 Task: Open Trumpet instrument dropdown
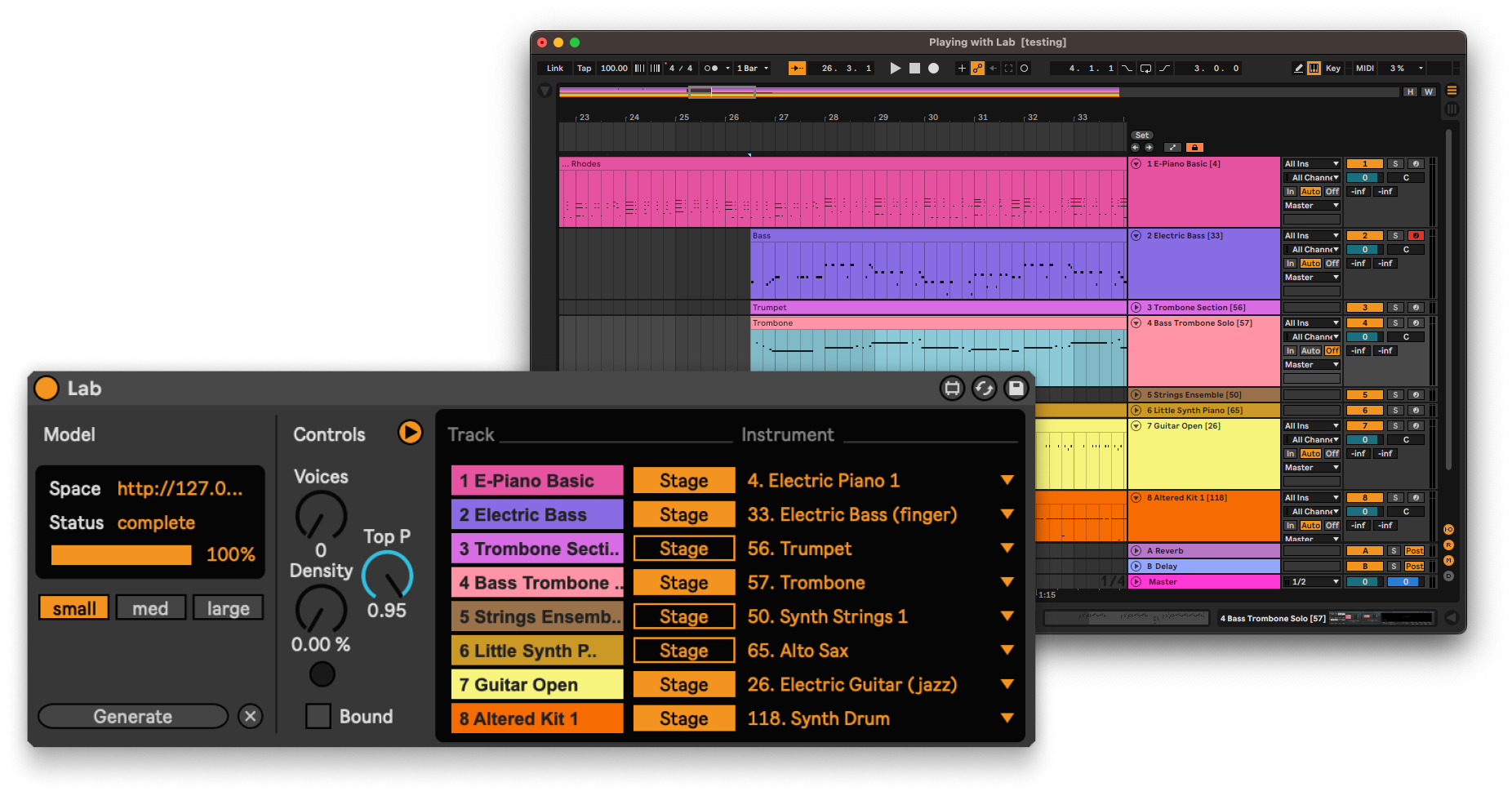[x=1007, y=549]
